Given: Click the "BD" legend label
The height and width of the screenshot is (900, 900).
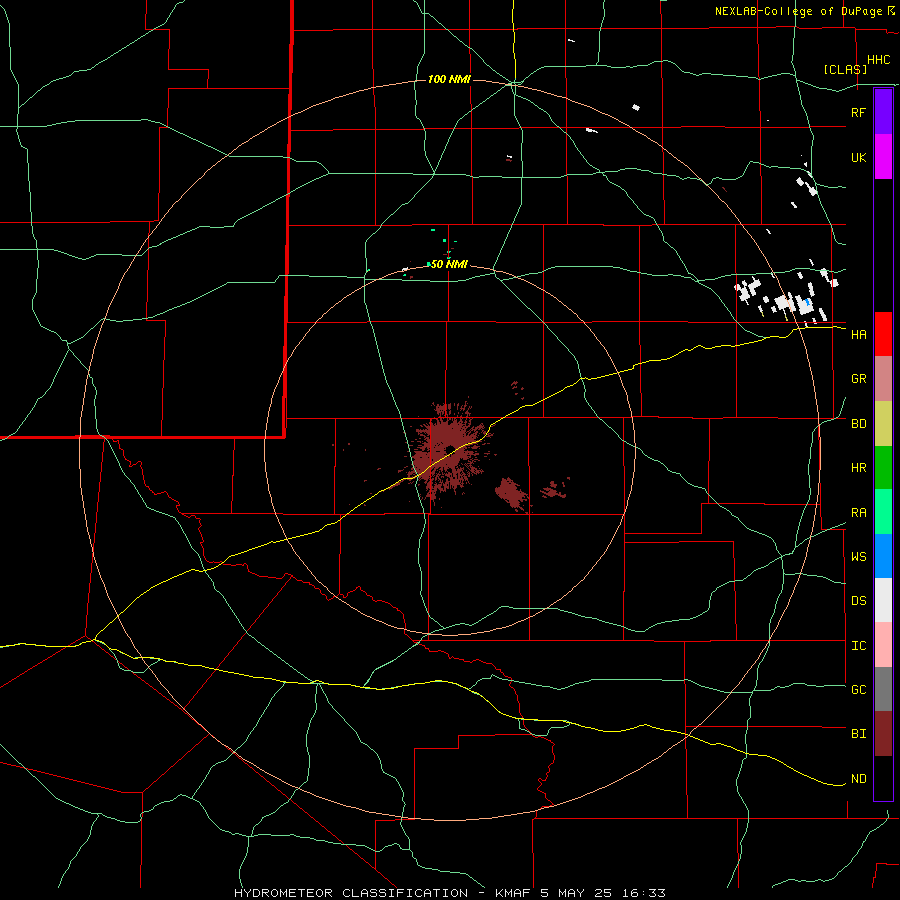Looking at the screenshot, I should (x=858, y=424).
